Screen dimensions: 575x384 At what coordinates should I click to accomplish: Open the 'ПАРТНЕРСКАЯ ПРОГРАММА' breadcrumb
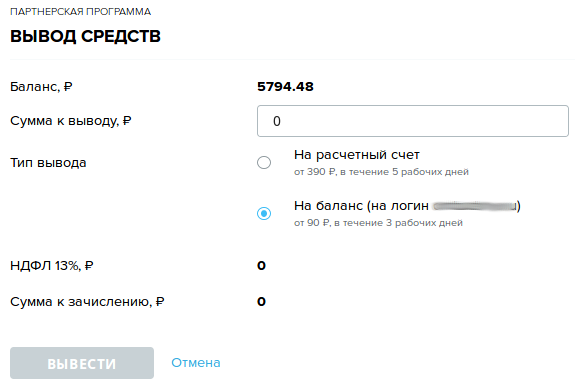[80, 12]
